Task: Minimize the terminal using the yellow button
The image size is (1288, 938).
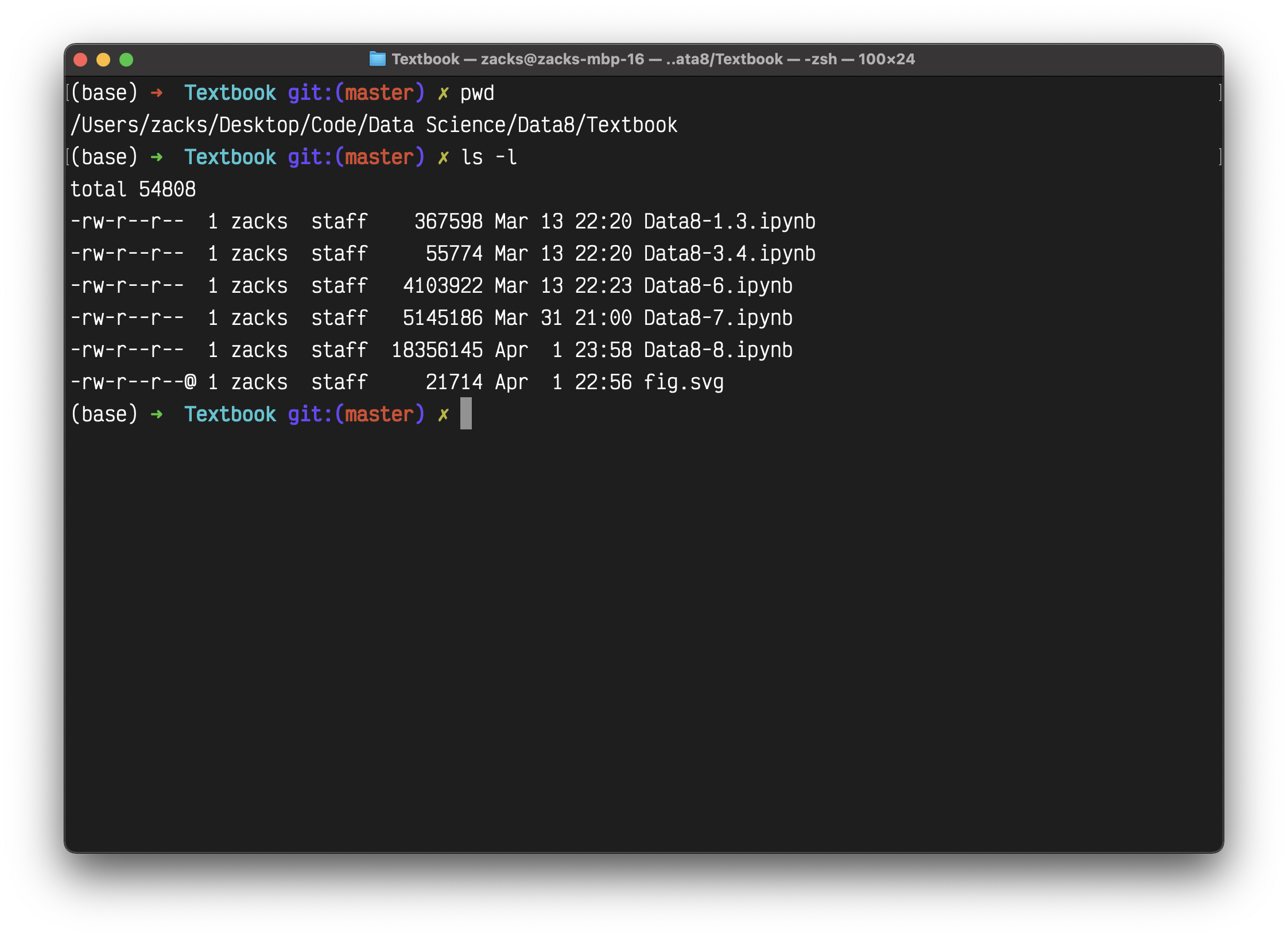Action: [103, 60]
